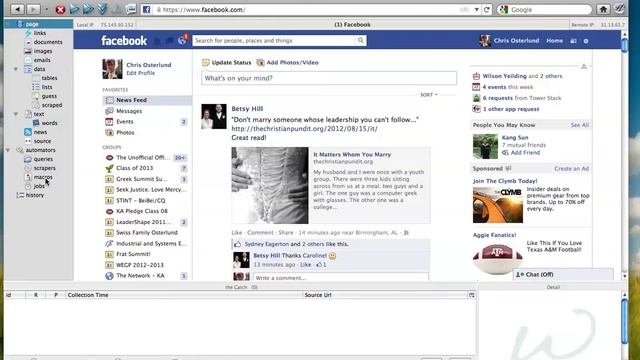Click the What's on your mind box
Viewport: 640px width, 360px height.
[329, 78]
